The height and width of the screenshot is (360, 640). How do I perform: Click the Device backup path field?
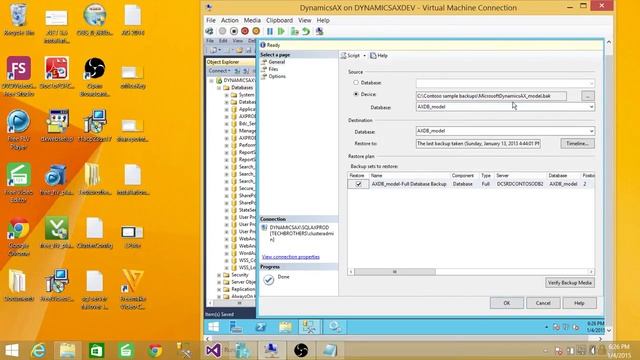pos(491,96)
